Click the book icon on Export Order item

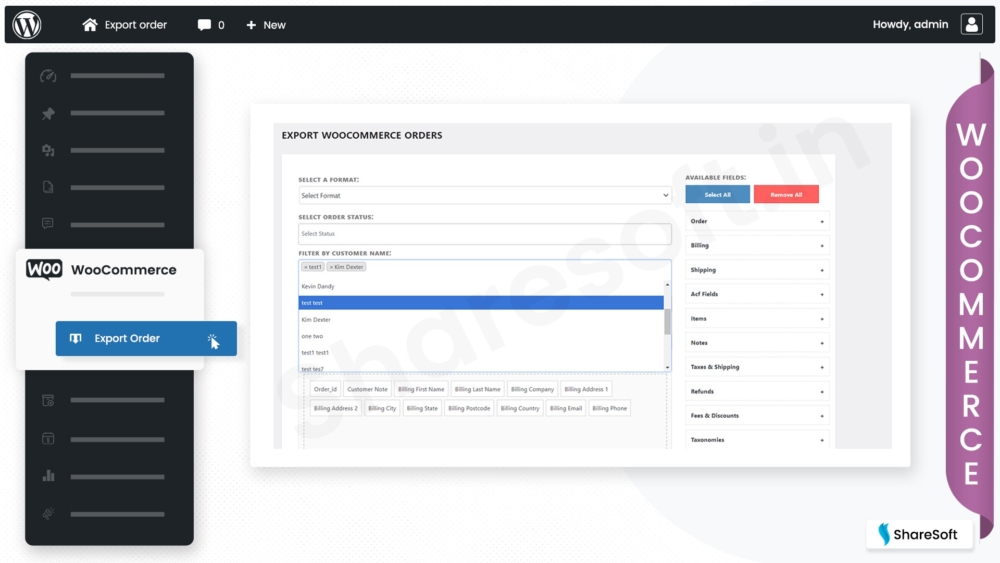tap(75, 339)
